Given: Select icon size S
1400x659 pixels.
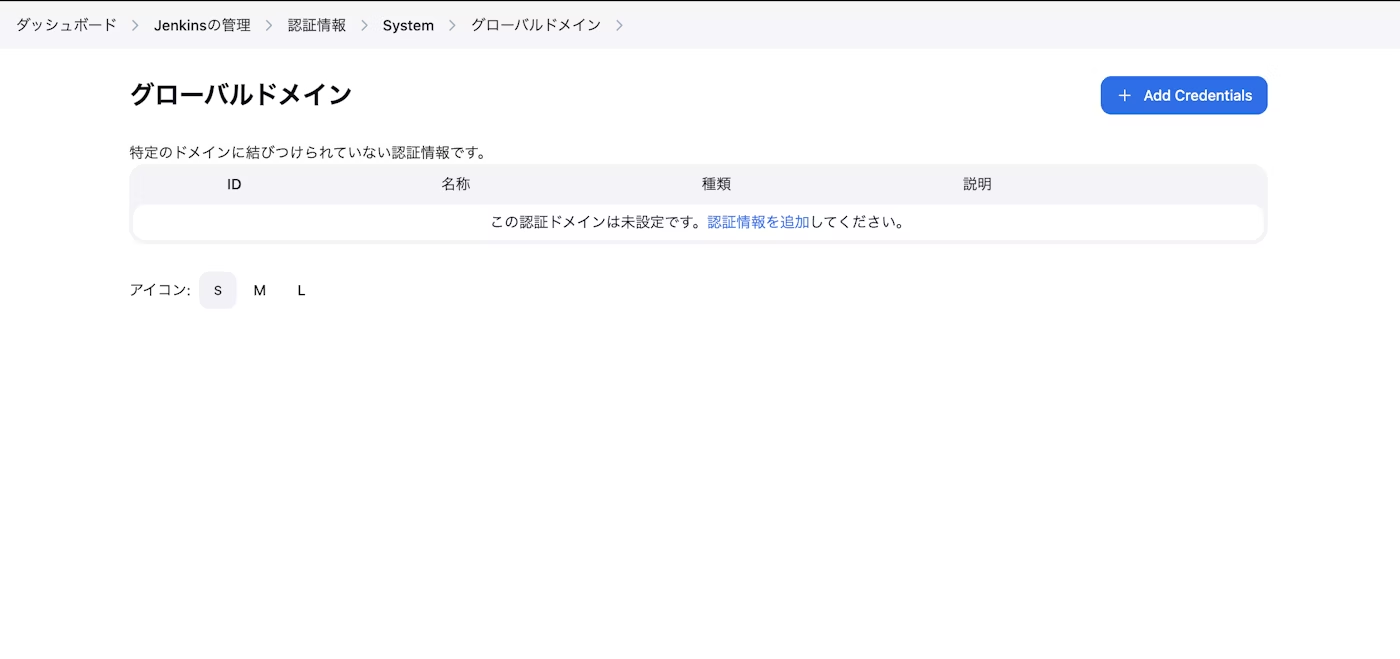Looking at the screenshot, I should tap(218, 290).
